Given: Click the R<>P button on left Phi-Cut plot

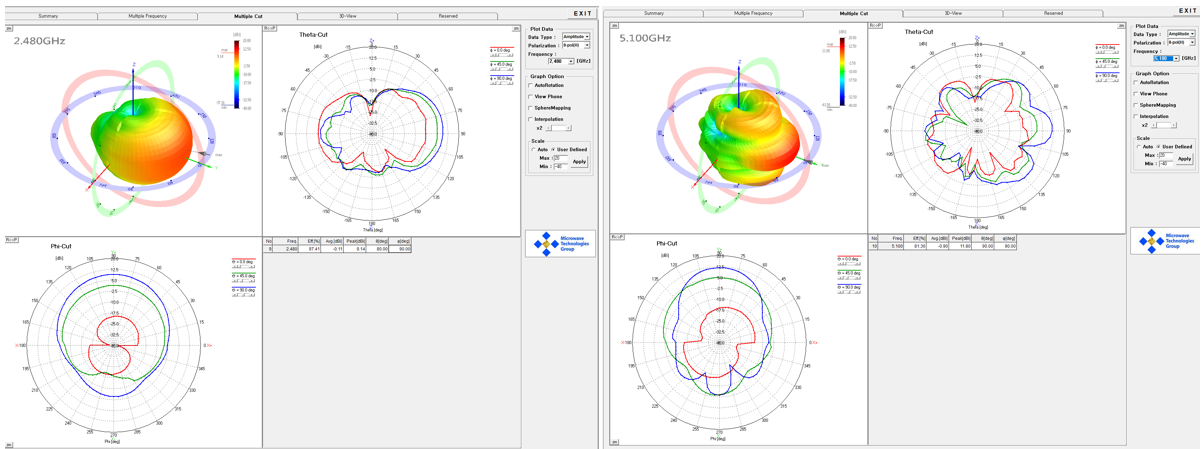Looking at the screenshot, I should [13, 240].
